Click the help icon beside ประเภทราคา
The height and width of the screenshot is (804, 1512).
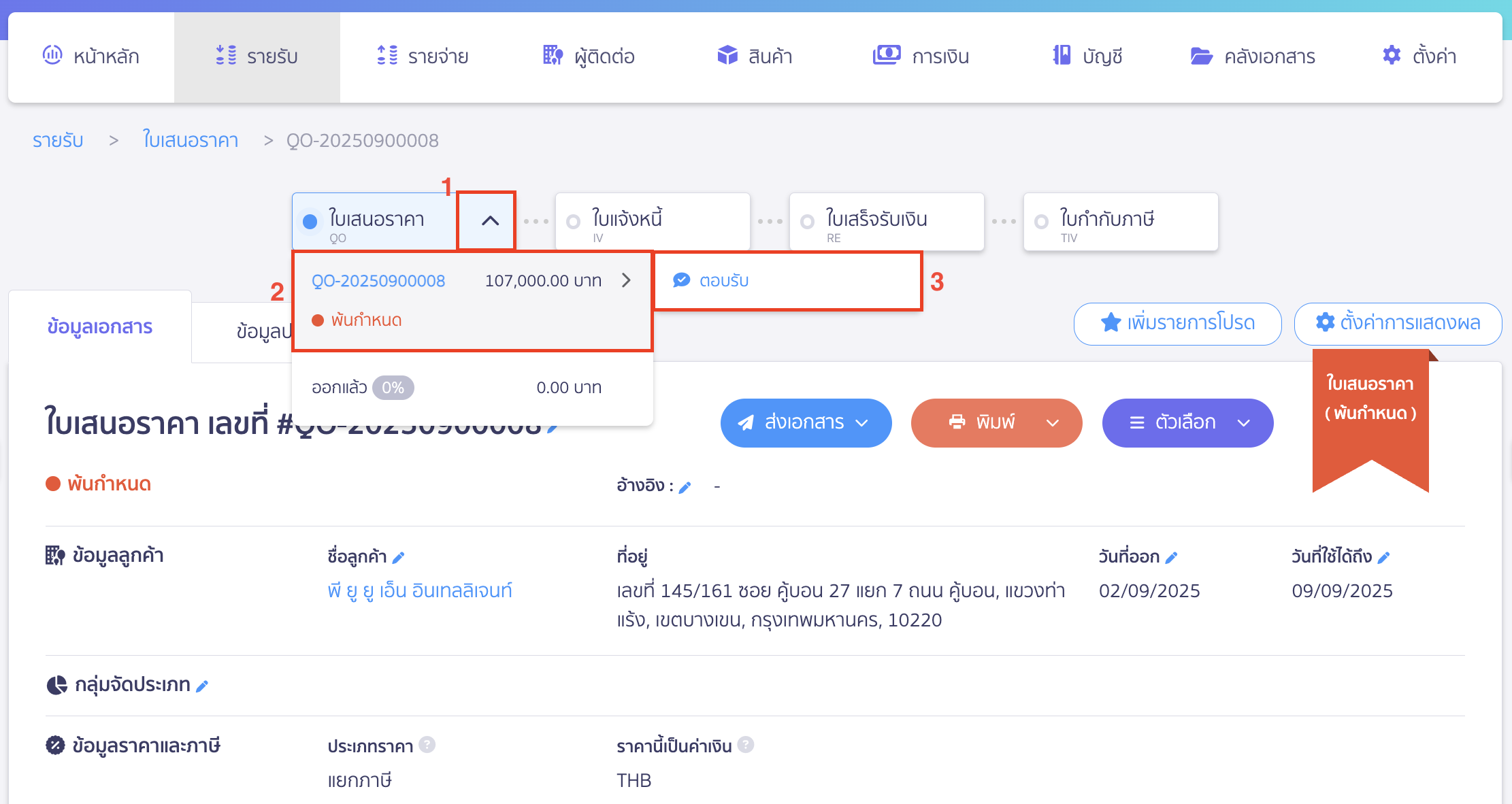point(427,745)
